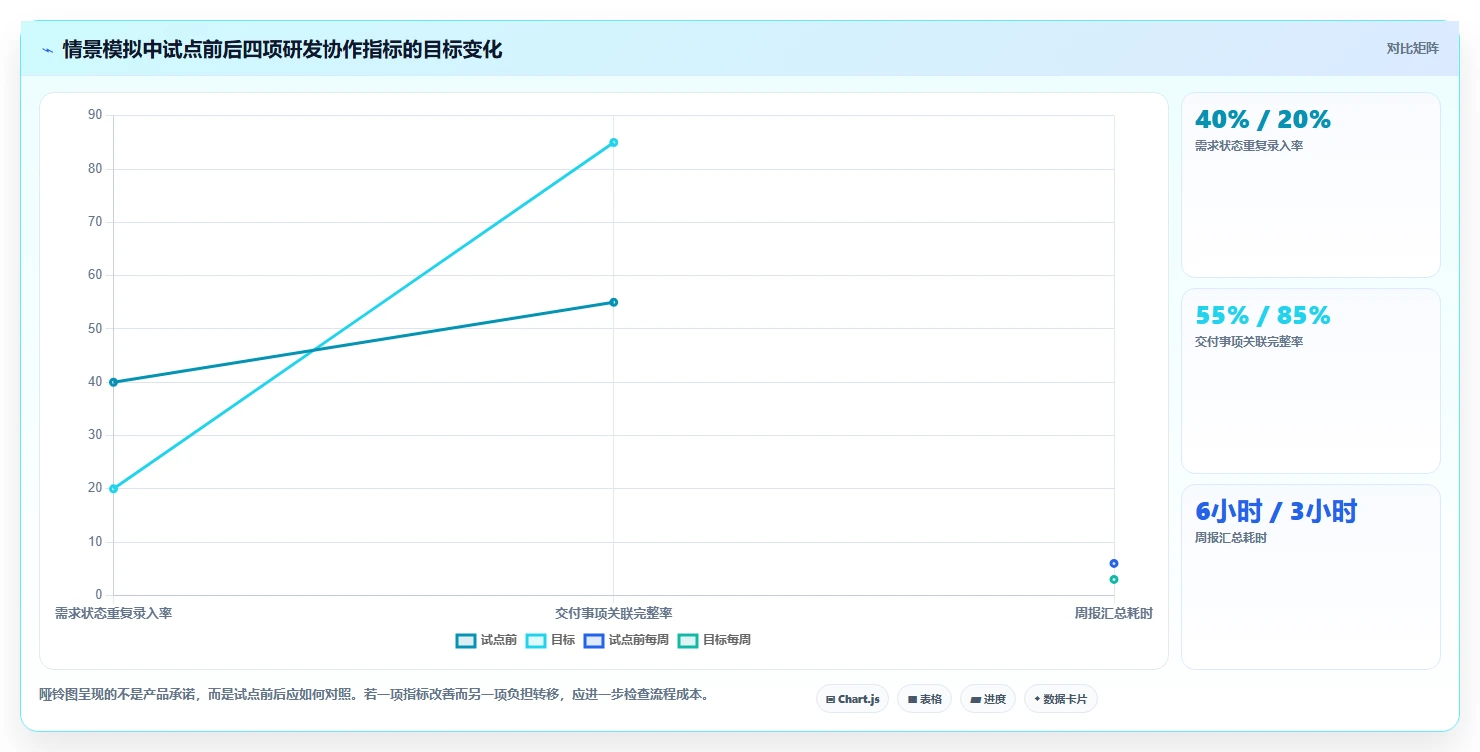The height and width of the screenshot is (752, 1480).
Task: Toggle the 目标每周 legend series
Action: 714,640
